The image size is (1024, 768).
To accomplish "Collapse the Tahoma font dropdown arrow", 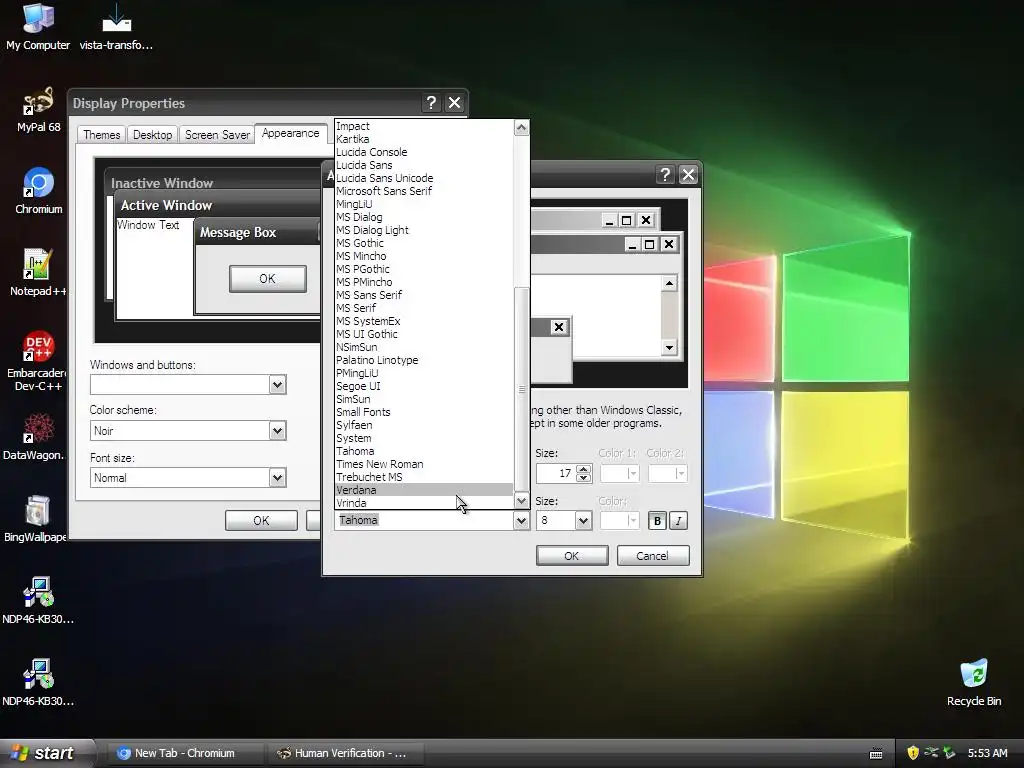I will pyautogui.click(x=521, y=520).
